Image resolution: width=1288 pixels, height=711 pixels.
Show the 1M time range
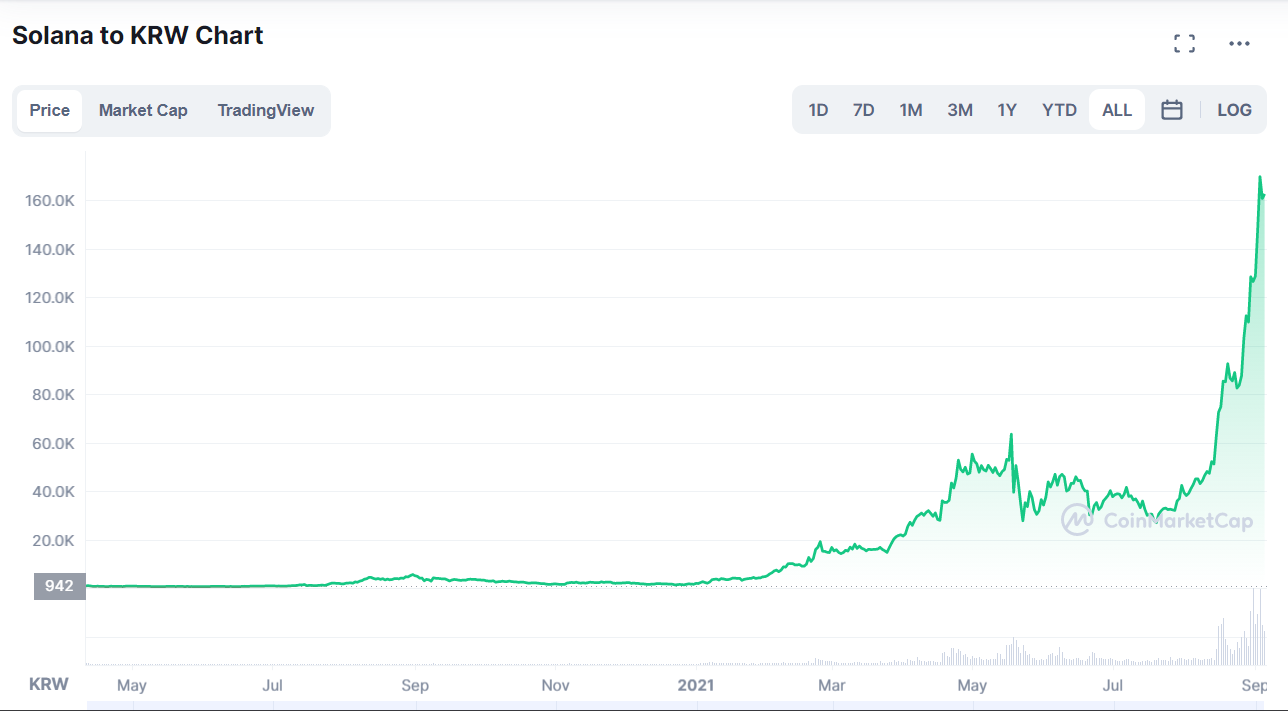point(910,110)
